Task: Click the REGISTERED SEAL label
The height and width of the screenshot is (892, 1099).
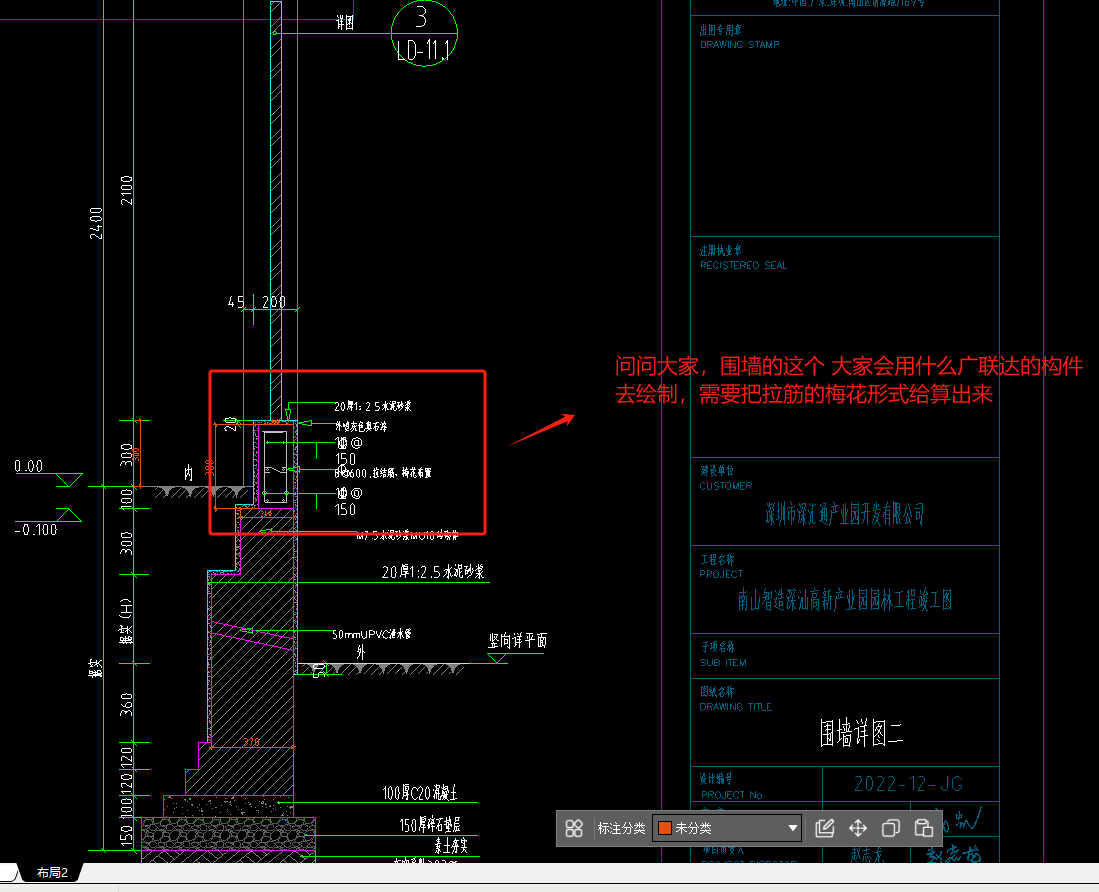Action: [x=743, y=266]
